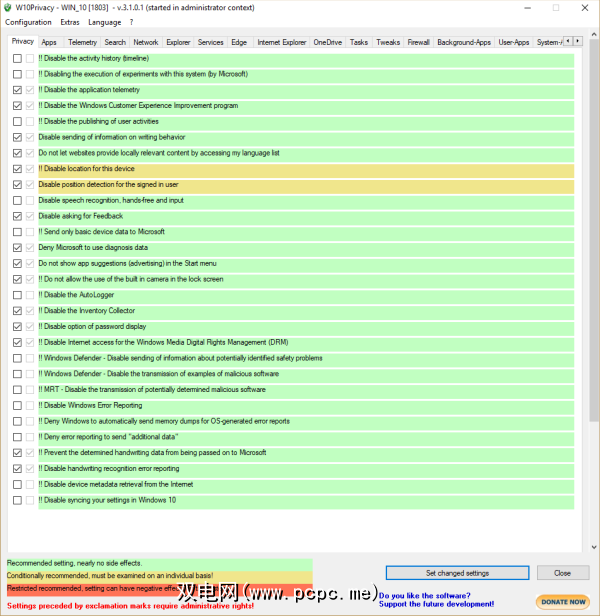Click the scrollbar up arrow
The image size is (600, 616).
[594, 35]
